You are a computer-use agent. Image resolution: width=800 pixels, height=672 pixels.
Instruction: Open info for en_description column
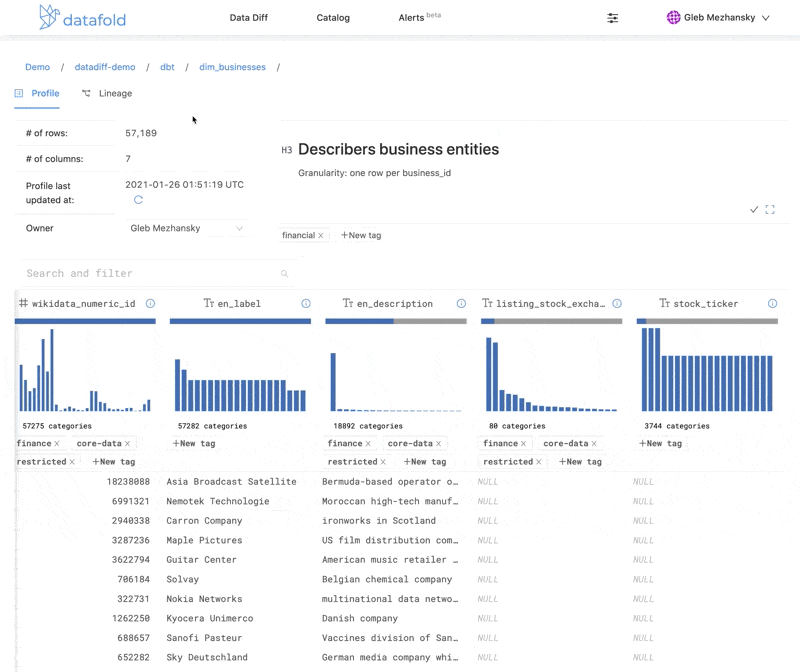pyautogui.click(x=461, y=304)
